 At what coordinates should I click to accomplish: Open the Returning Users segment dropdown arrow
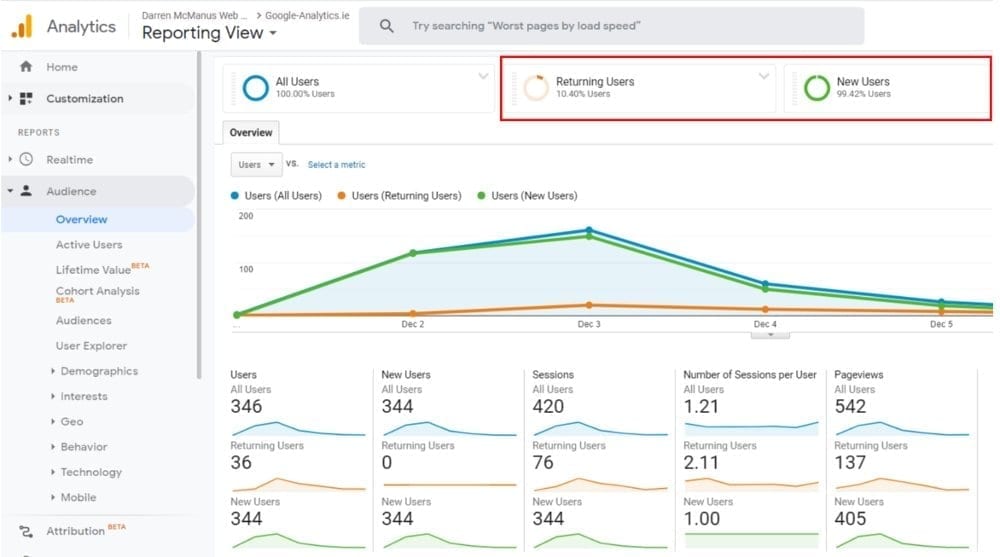click(764, 77)
